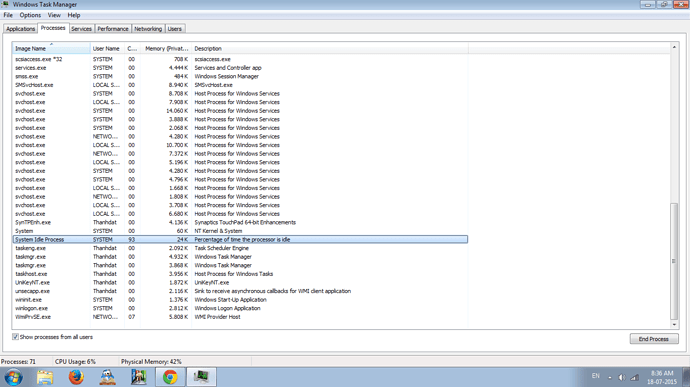Viewport: 690px width, 387px height.
Task: Launch Google Chrome from taskbar
Action: click(170, 377)
